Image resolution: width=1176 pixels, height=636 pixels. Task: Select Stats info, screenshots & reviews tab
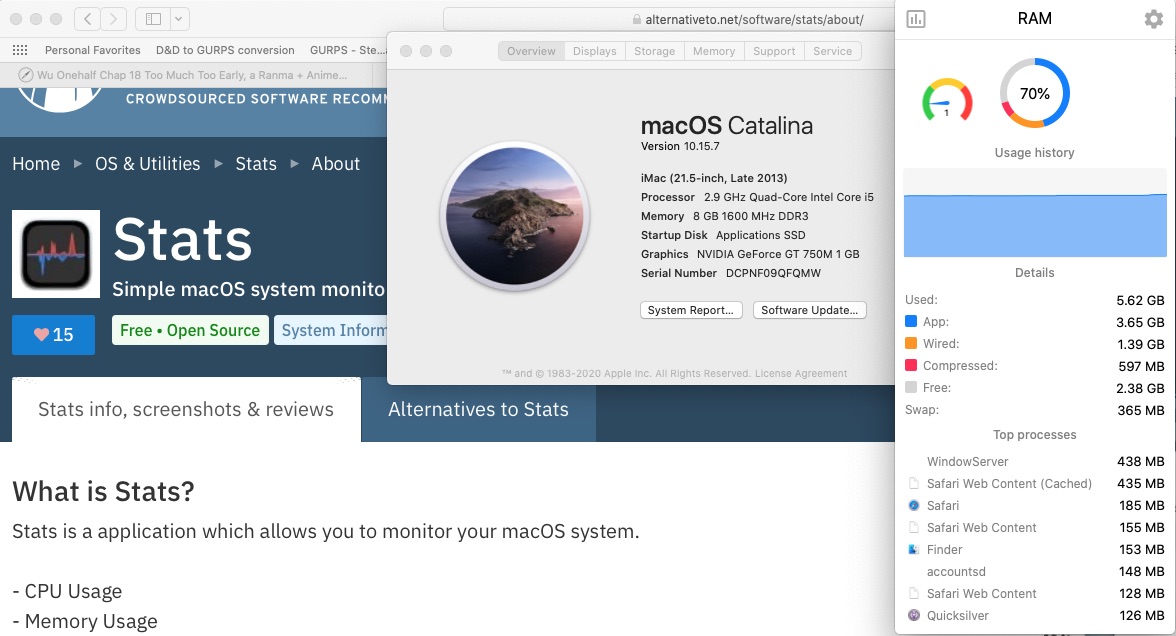pyautogui.click(x=186, y=410)
